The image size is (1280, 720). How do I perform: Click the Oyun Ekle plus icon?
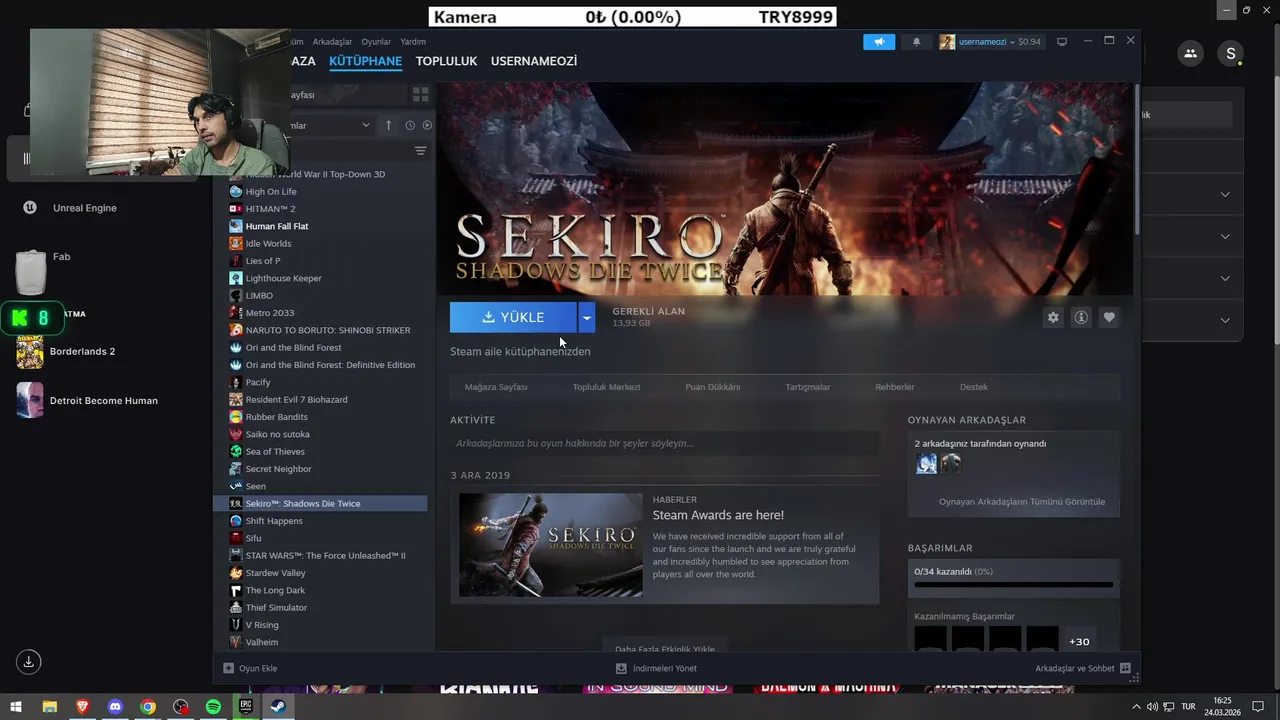click(228, 668)
